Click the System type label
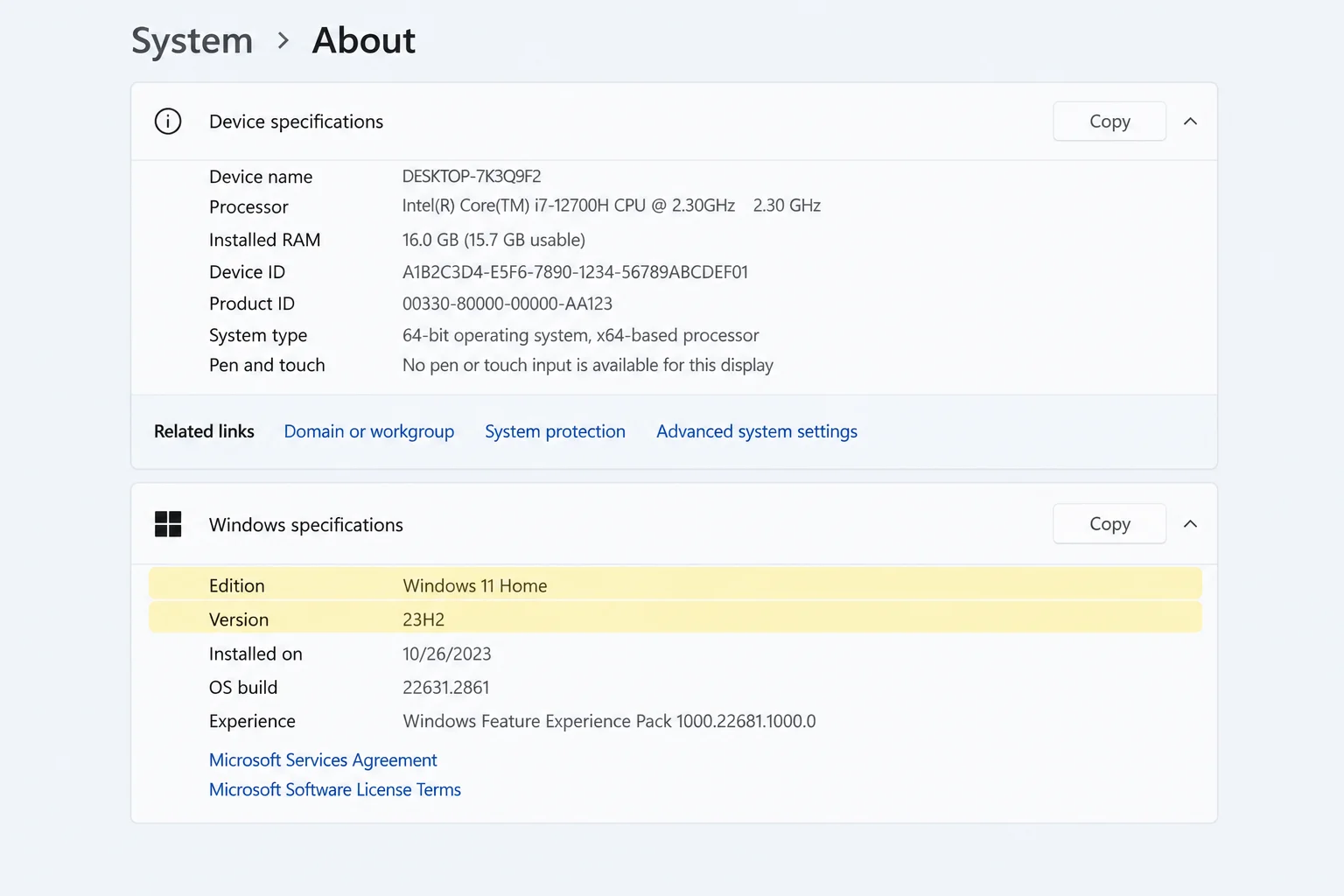Image resolution: width=1344 pixels, height=896 pixels. (x=258, y=335)
